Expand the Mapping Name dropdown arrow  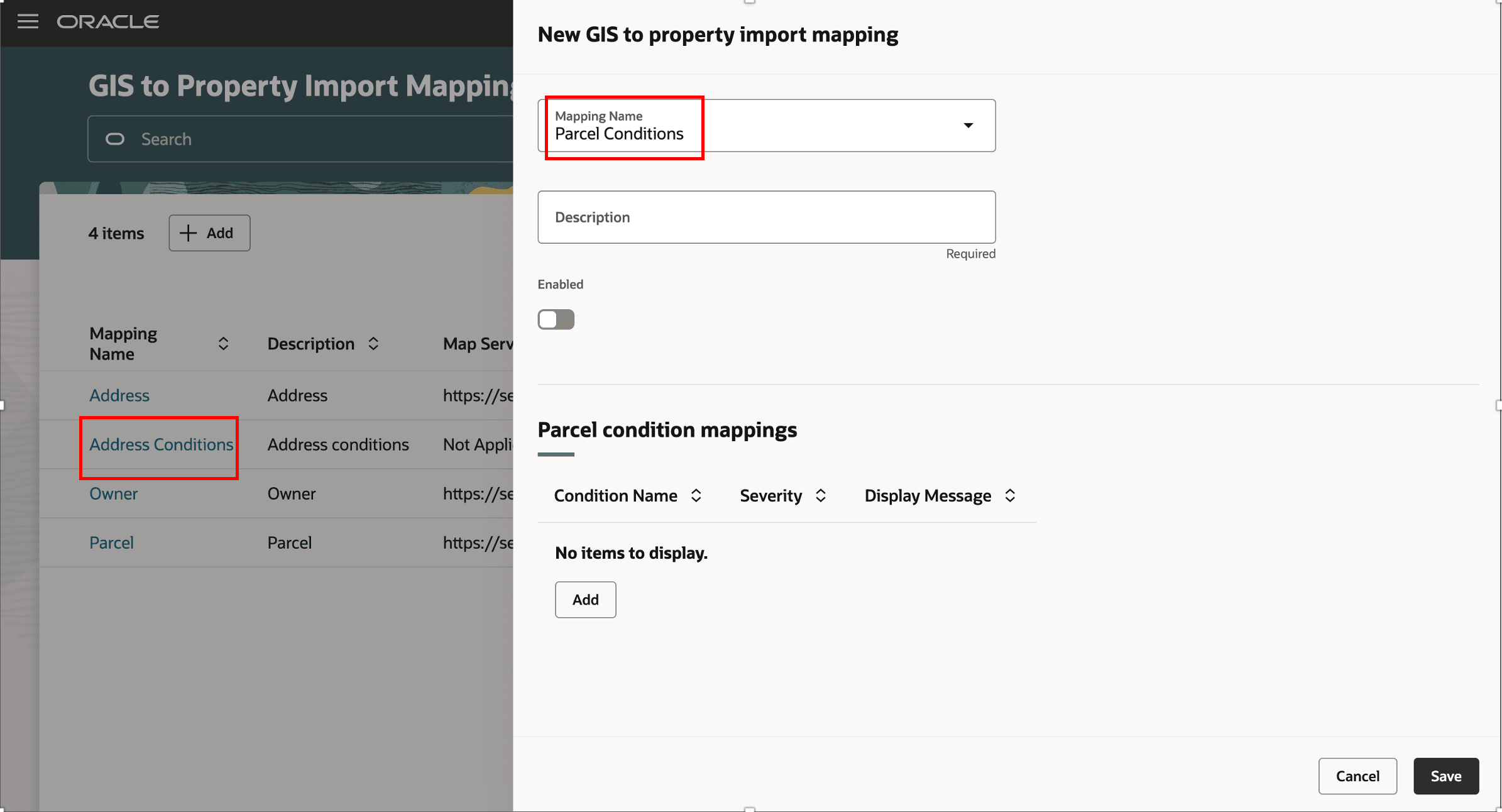tap(968, 126)
